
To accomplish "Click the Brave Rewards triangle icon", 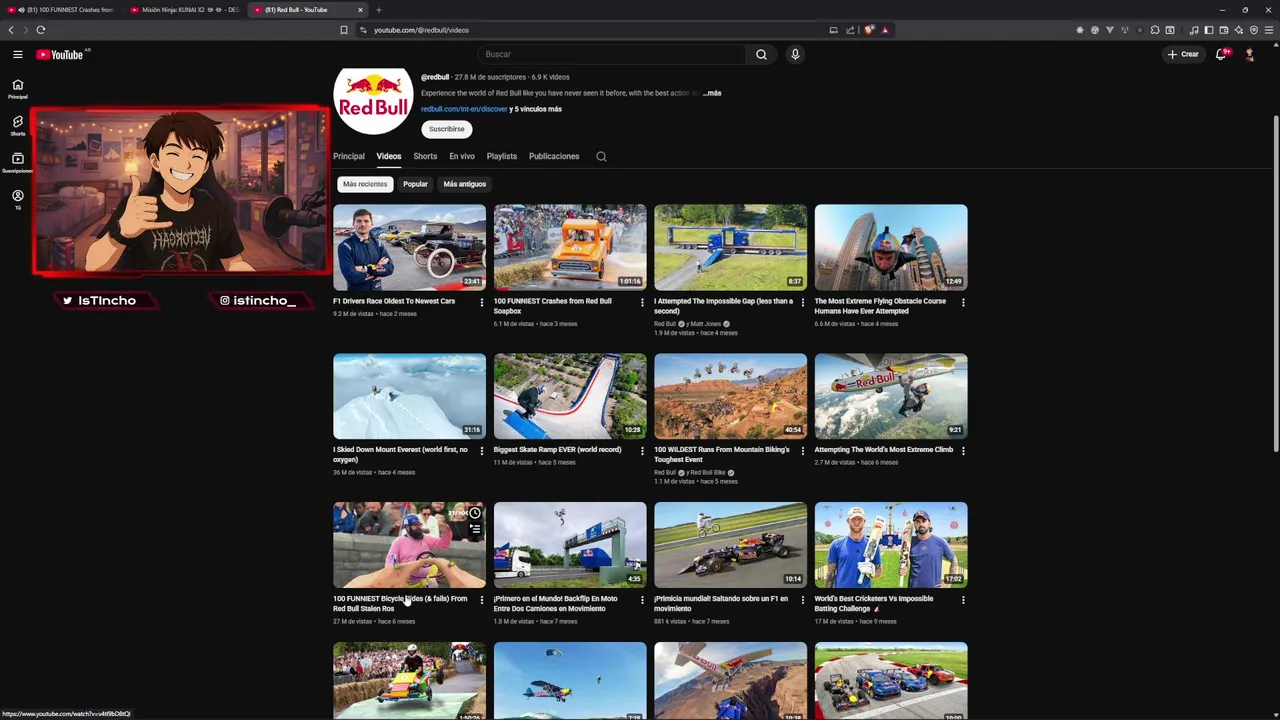I will [885, 30].
